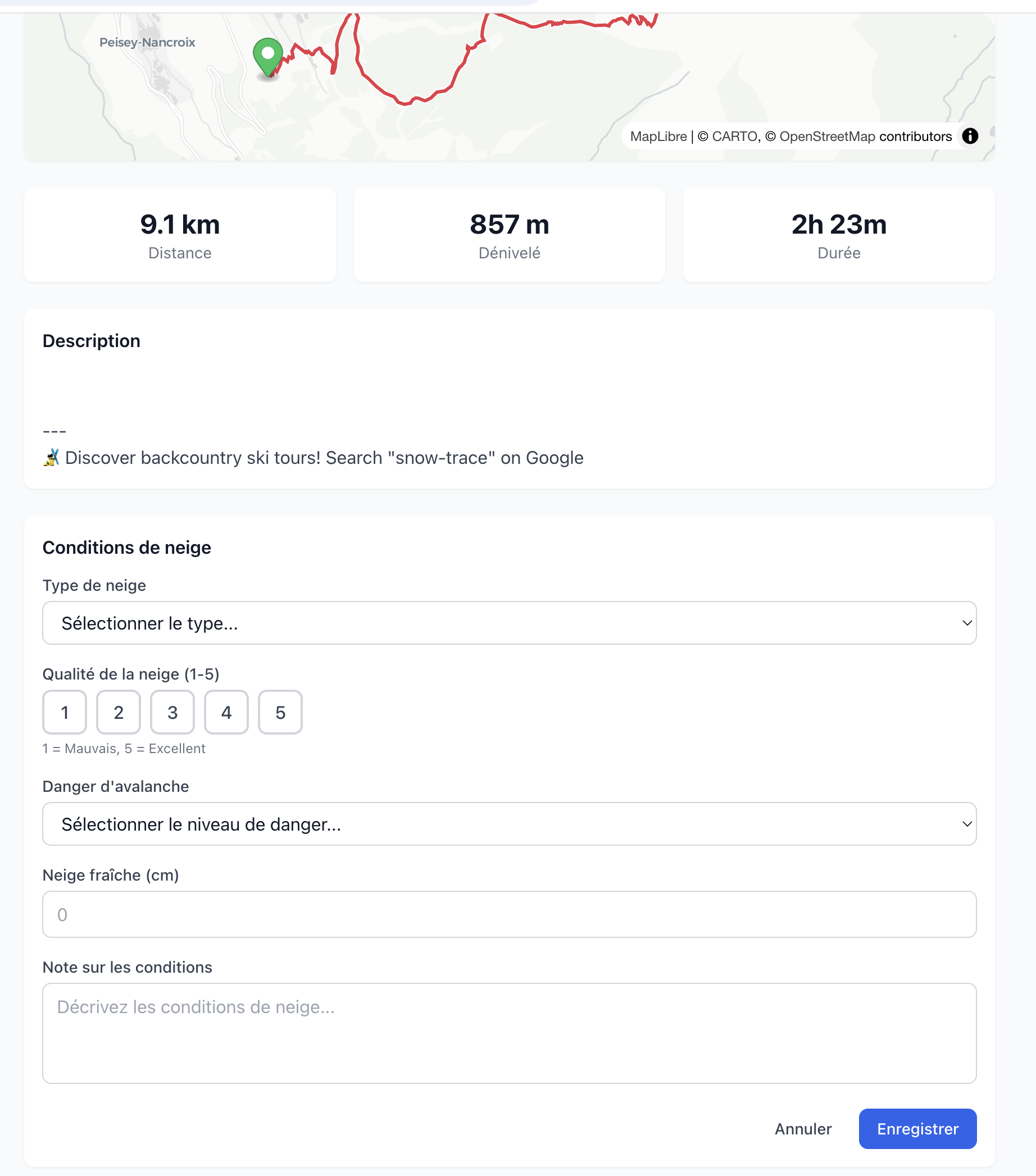Open the OpenStreetMap attribution link
This screenshot has height=1176, width=1036.
pyautogui.click(x=826, y=136)
